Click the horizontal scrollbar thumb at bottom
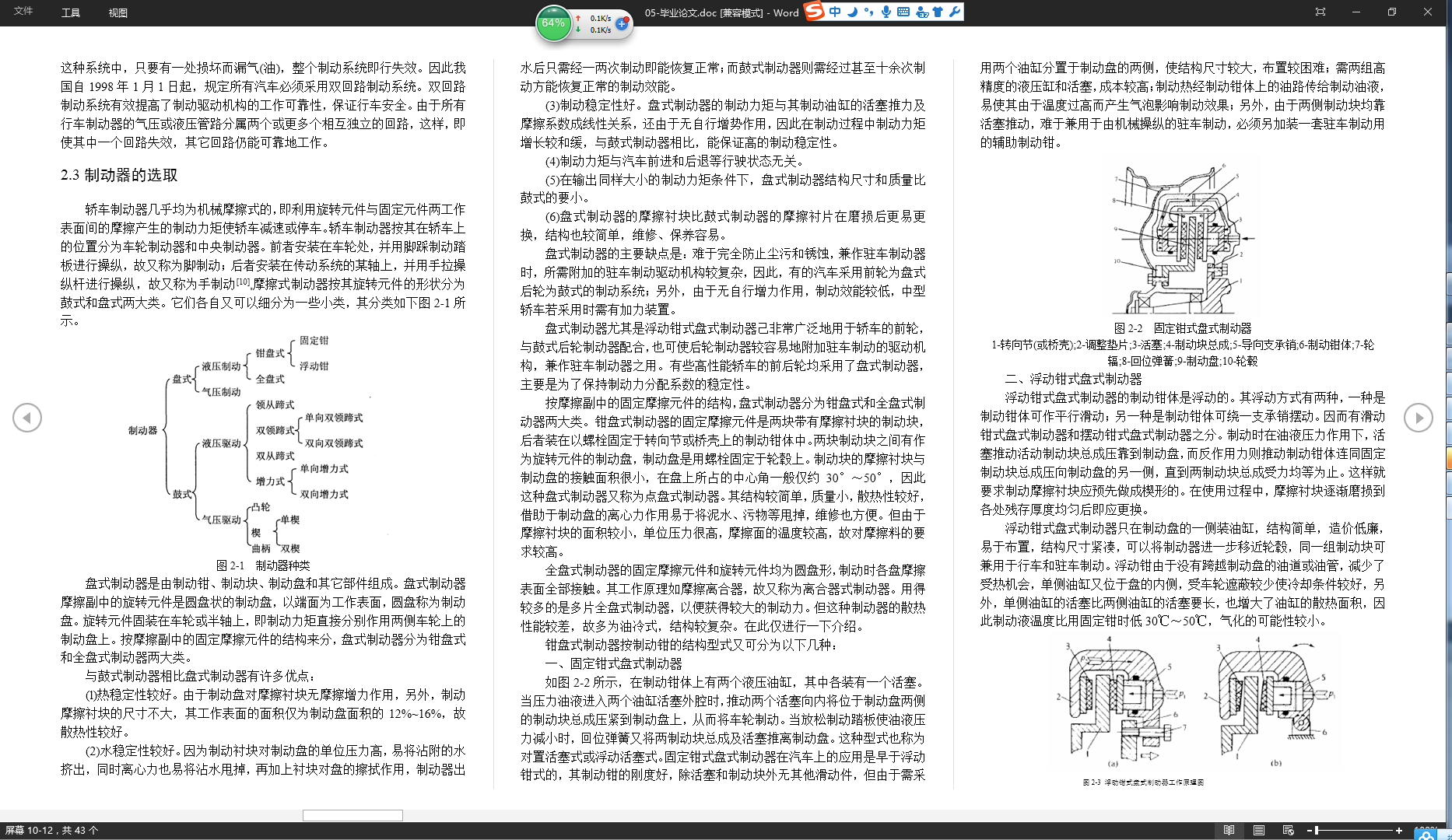 pos(352,815)
